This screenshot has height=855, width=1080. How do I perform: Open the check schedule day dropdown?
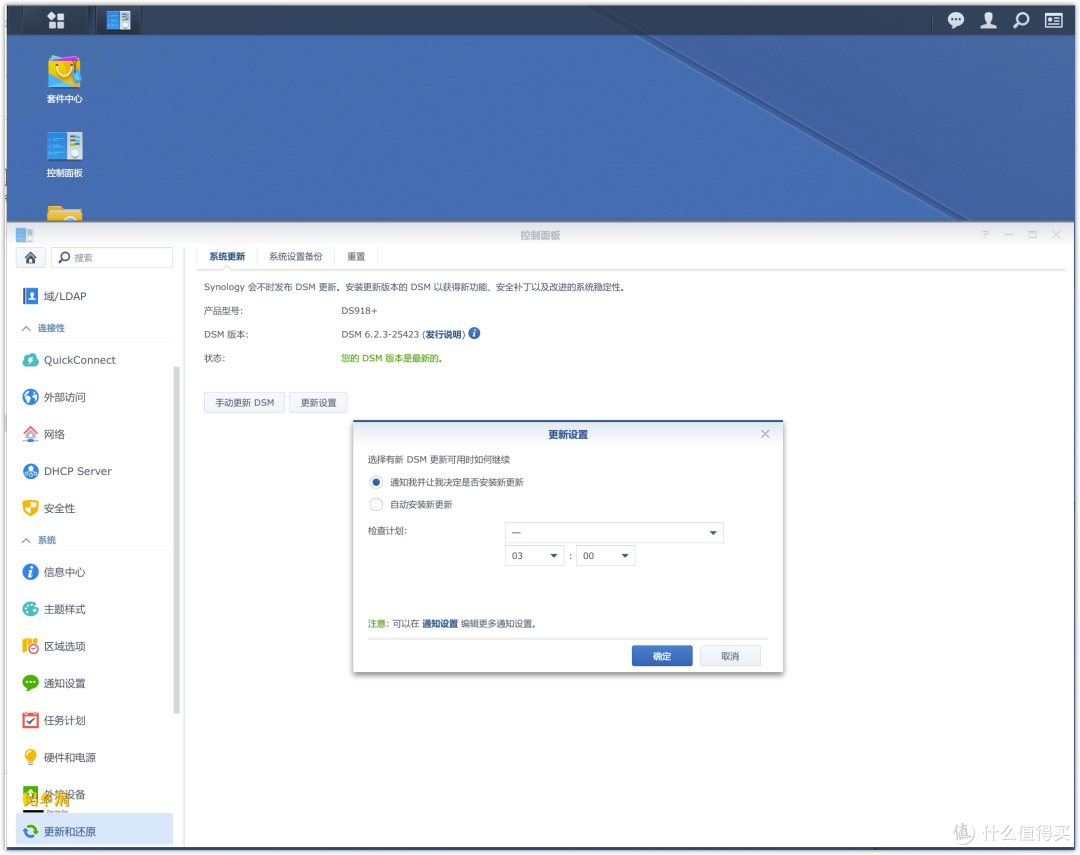(x=614, y=533)
